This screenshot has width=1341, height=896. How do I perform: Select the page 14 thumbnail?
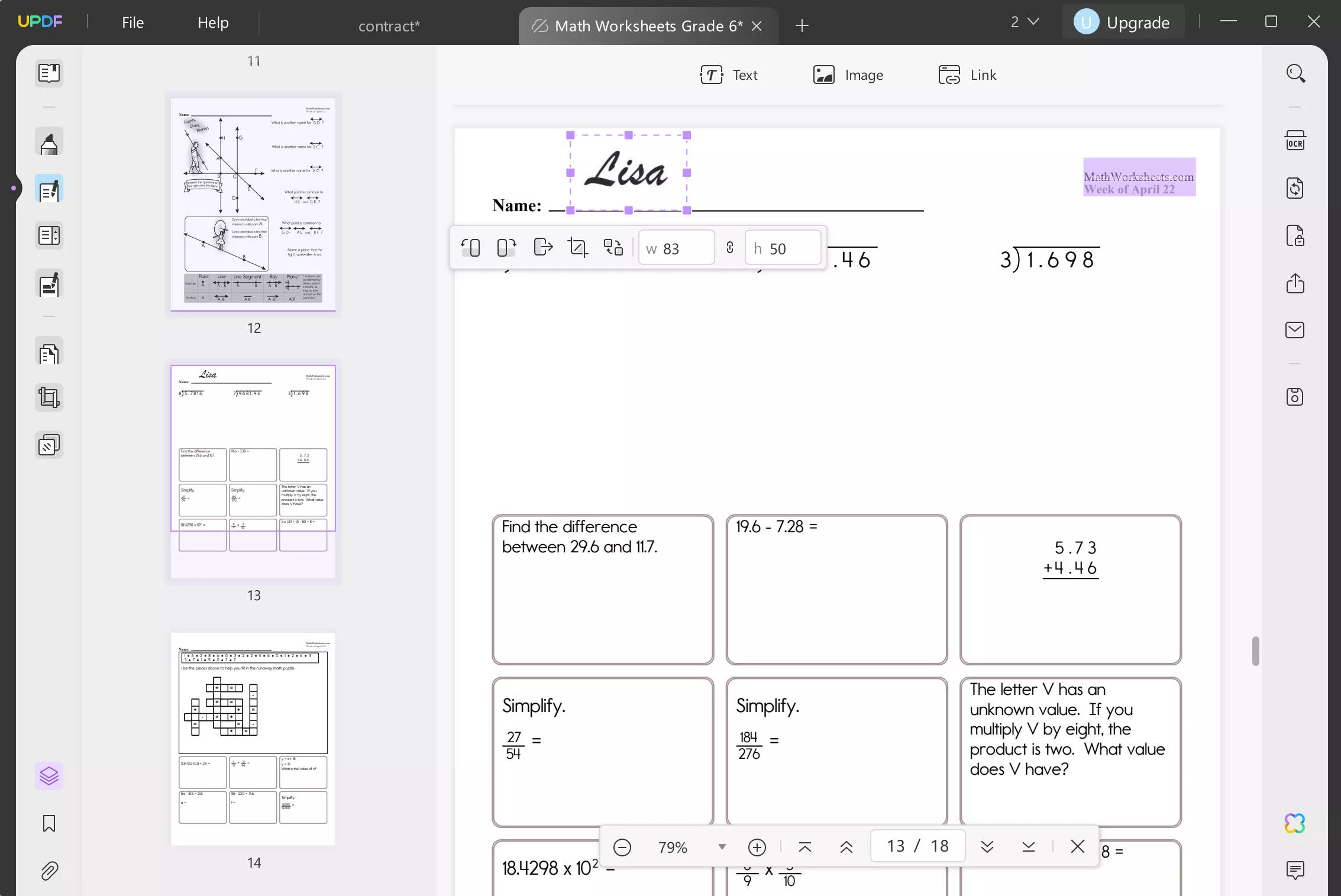tap(253, 738)
